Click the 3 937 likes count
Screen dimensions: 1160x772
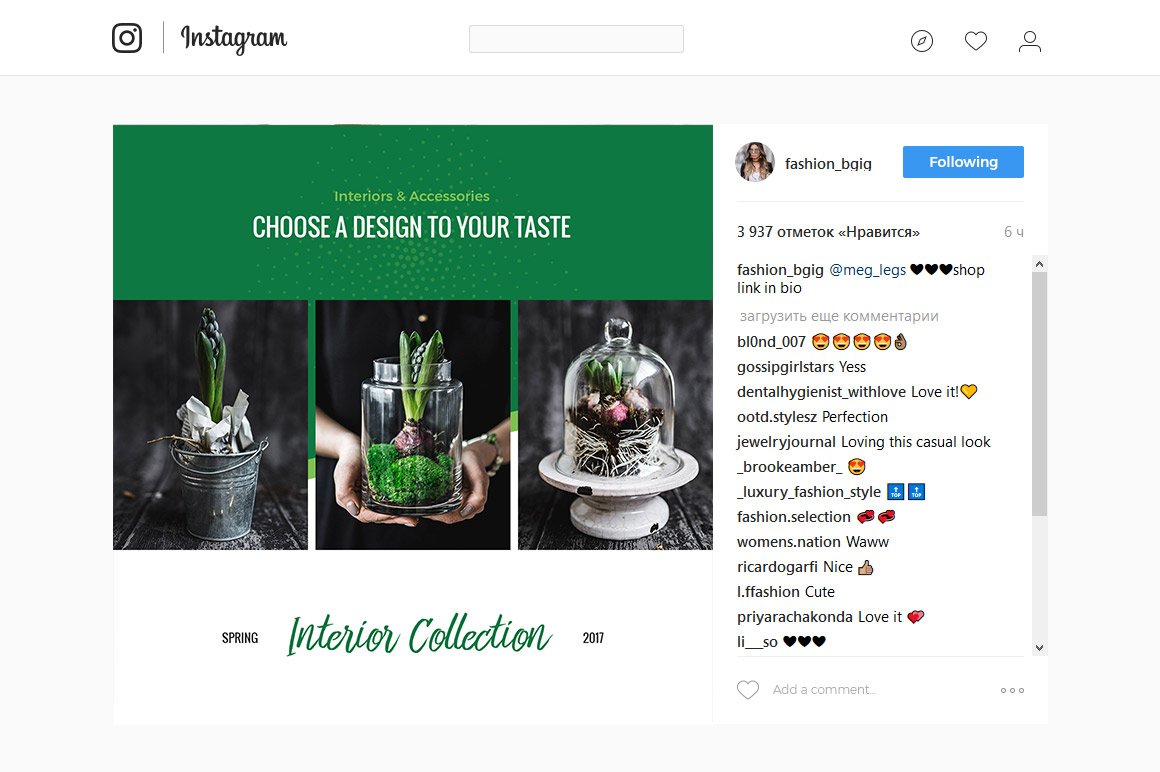pos(828,232)
